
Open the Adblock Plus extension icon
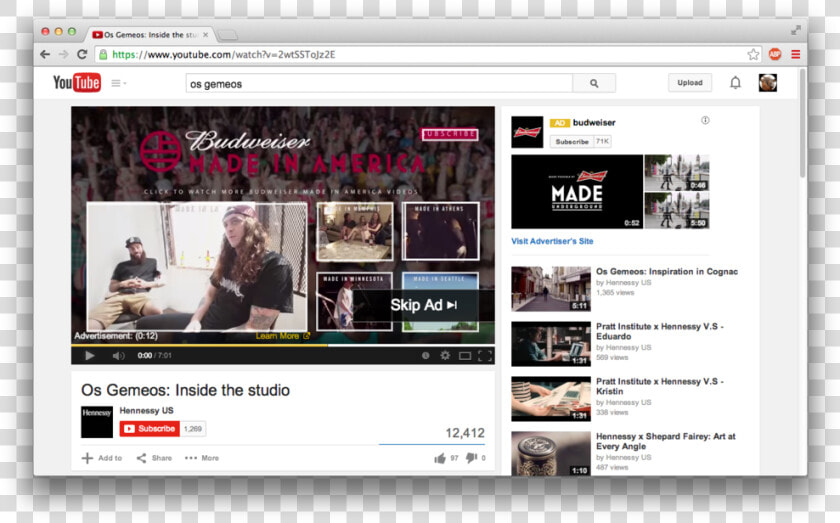(775, 54)
